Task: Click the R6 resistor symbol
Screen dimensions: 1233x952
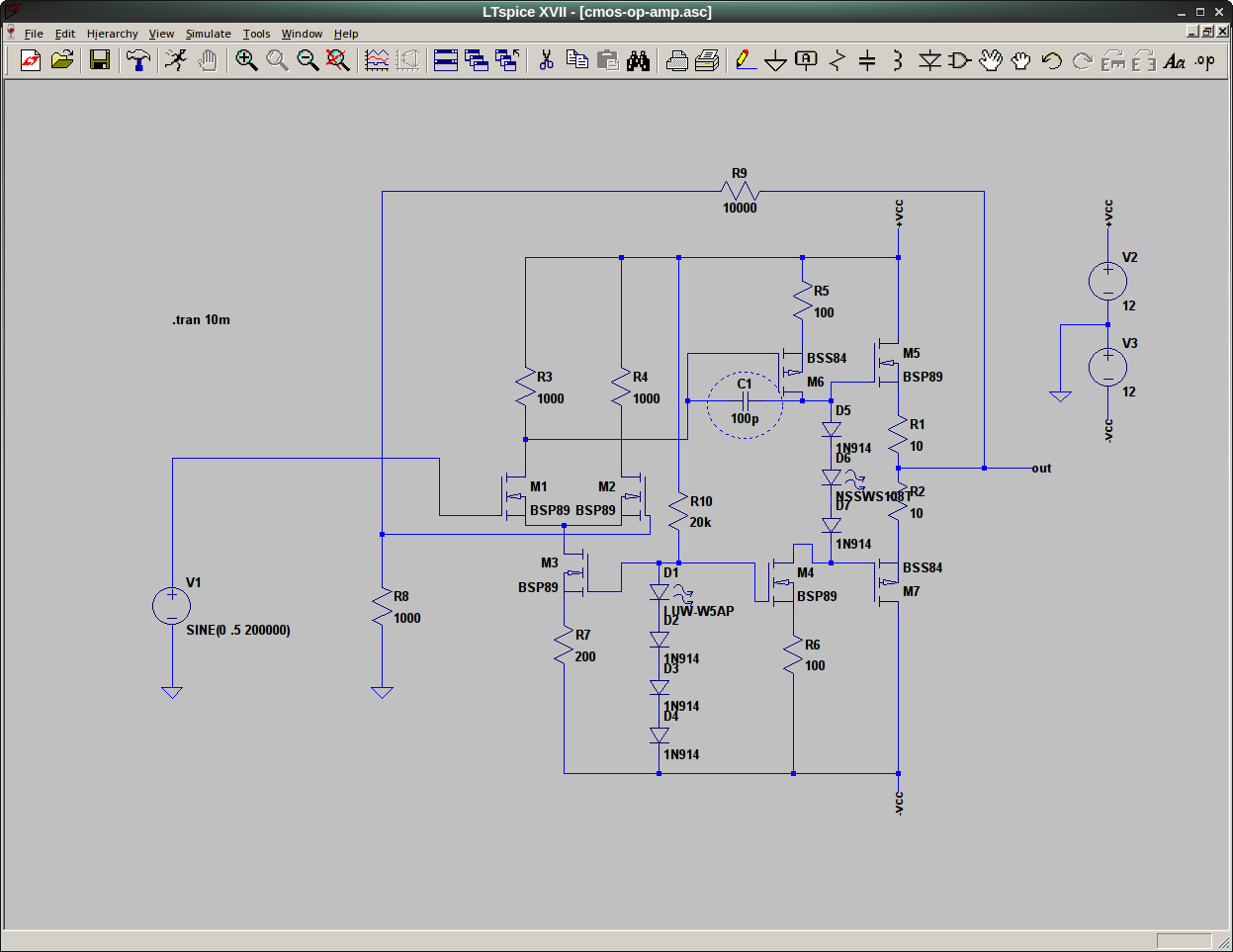Action: click(793, 655)
